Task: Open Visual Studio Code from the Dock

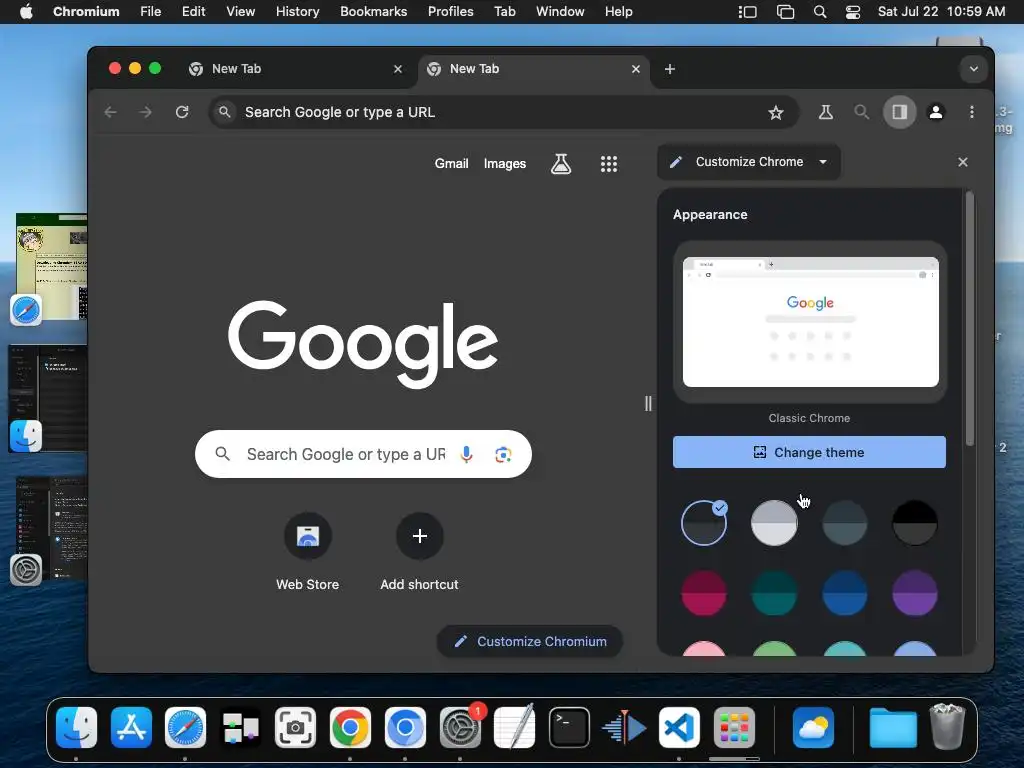Action: coord(679,727)
